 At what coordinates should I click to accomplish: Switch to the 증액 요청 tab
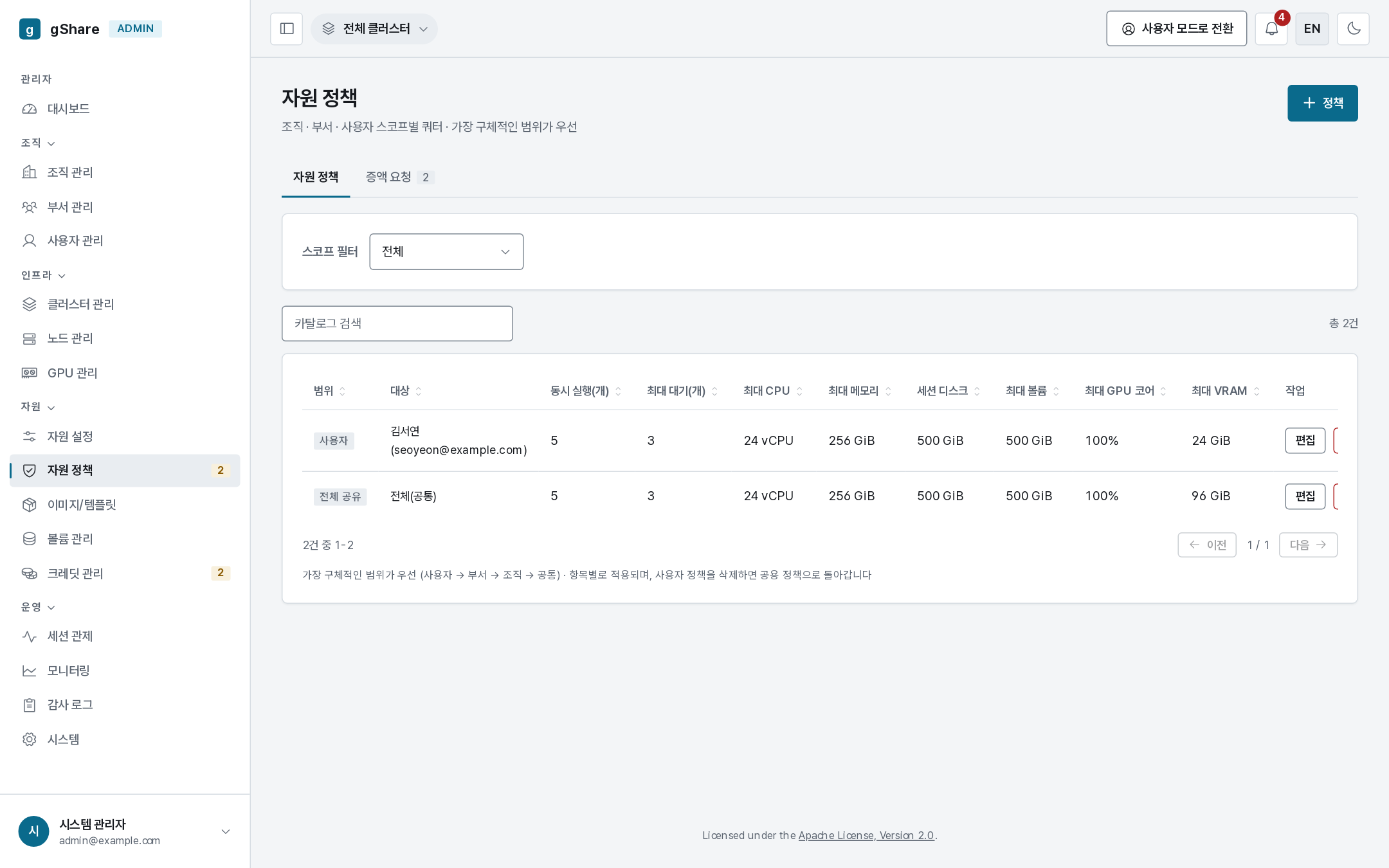(x=400, y=177)
